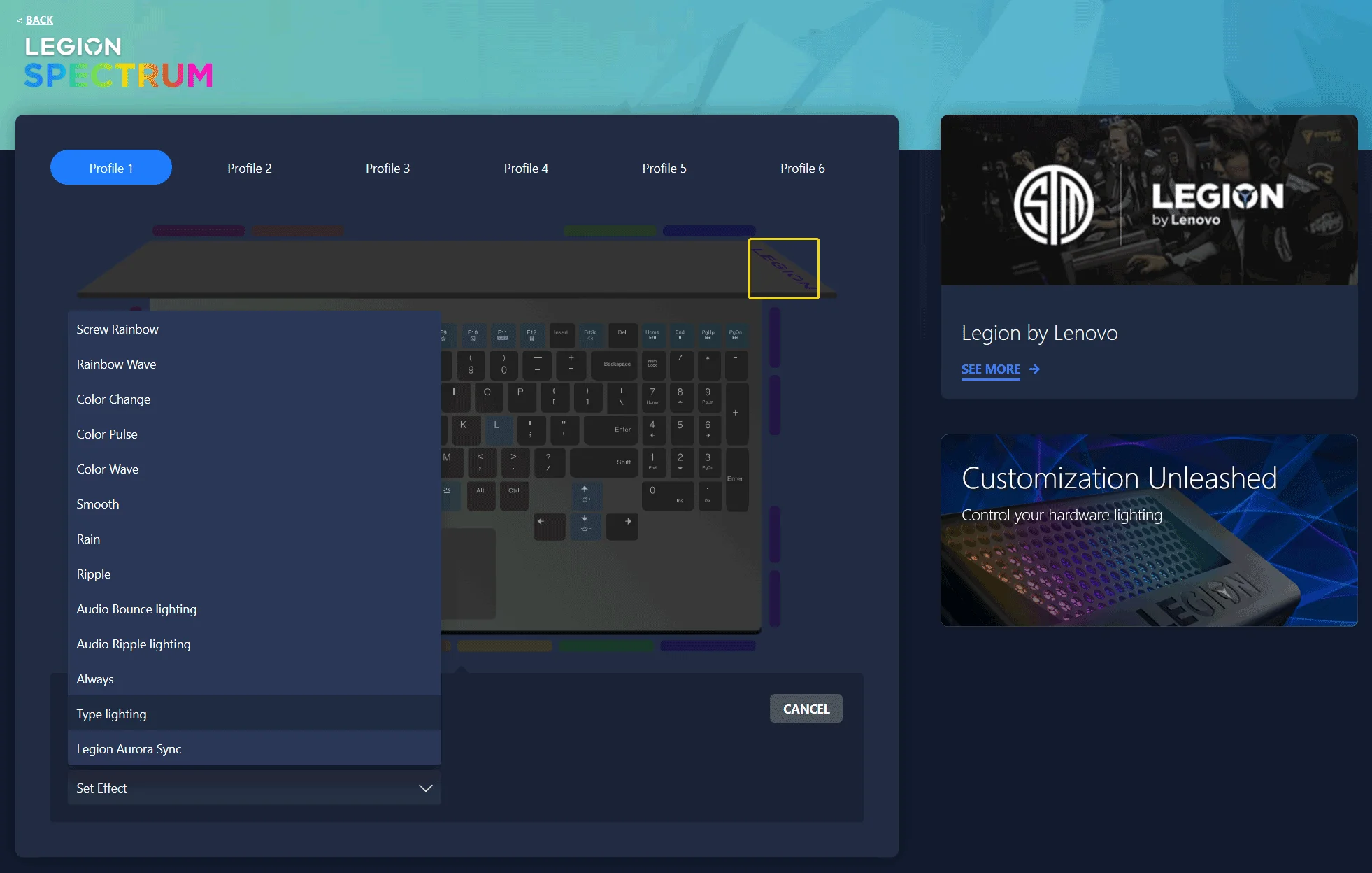
Task: Choose Legion Aurora Sync option
Action: 255,748
